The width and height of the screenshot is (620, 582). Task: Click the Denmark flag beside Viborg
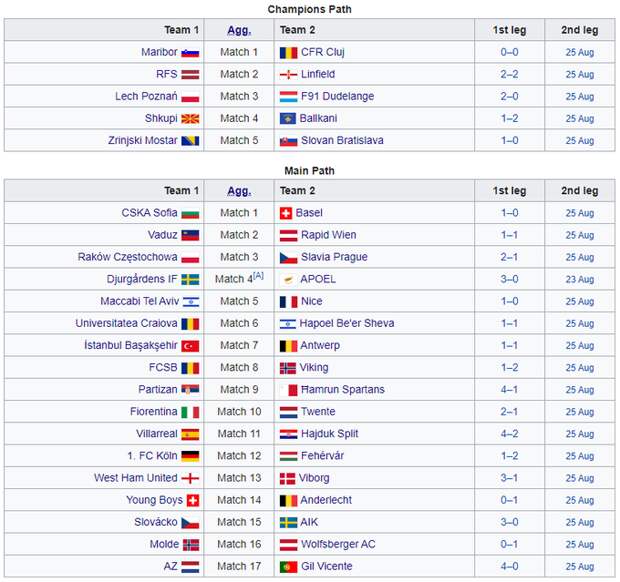tap(287, 479)
